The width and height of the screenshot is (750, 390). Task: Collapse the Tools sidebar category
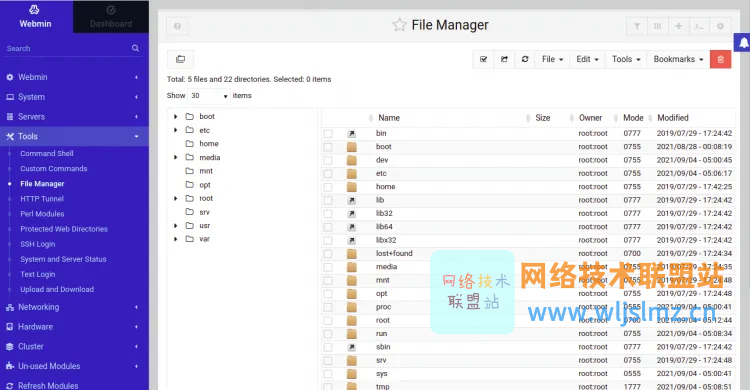(x=74, y=136)
